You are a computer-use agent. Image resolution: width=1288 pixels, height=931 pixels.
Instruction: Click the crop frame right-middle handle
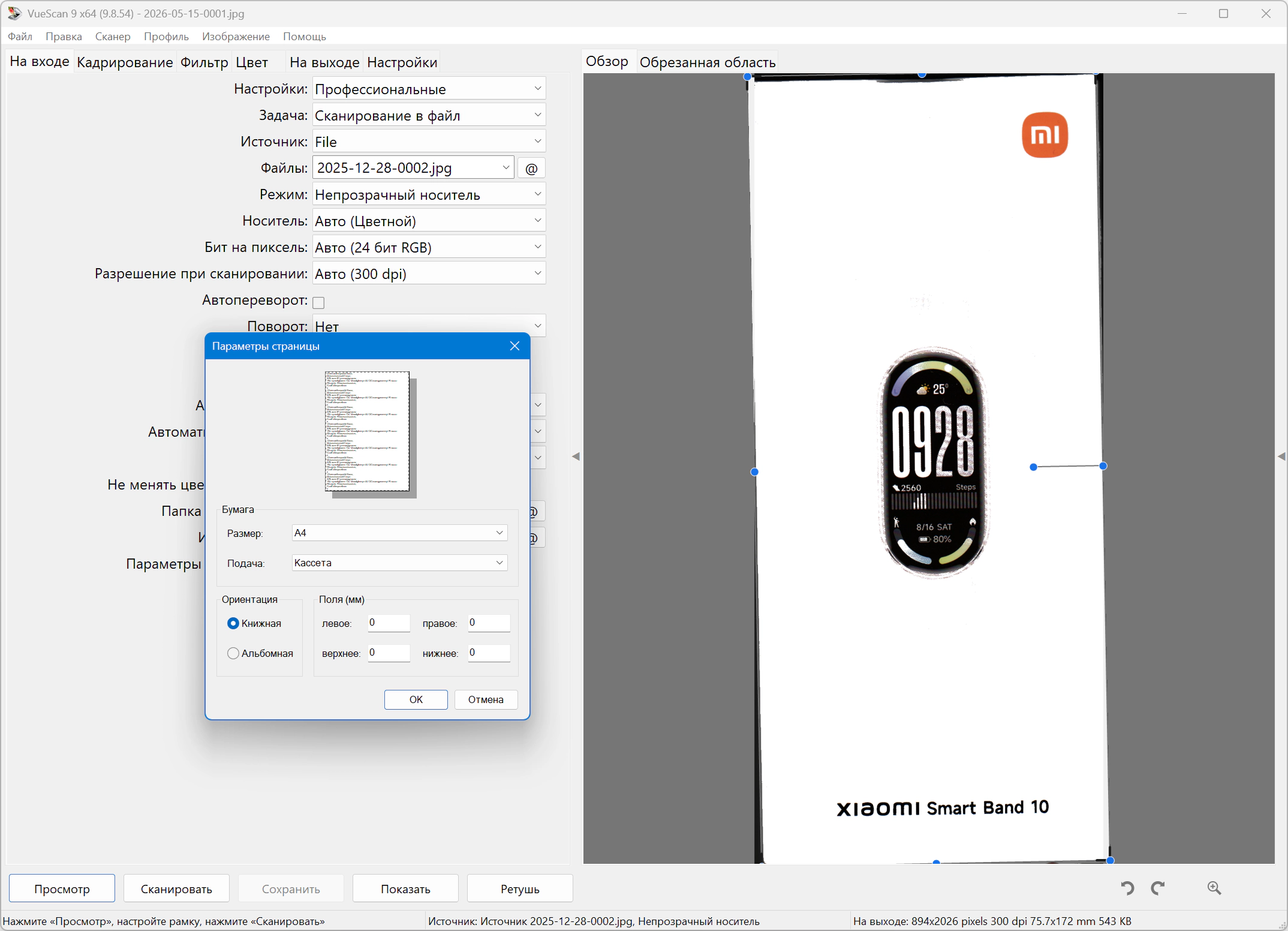click(x=1103, y=465)
